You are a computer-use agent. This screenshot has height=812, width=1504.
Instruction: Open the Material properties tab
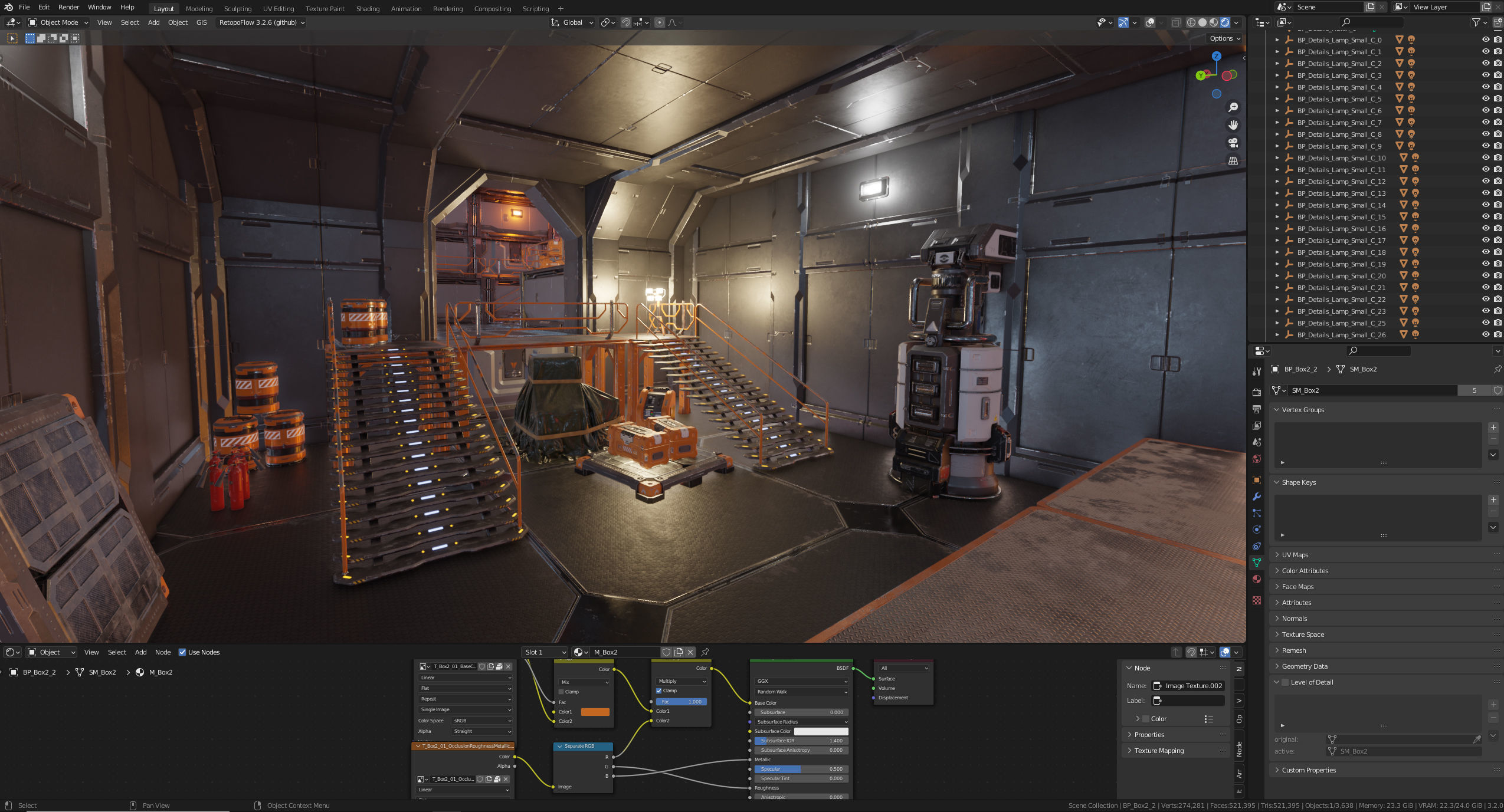1257,579
